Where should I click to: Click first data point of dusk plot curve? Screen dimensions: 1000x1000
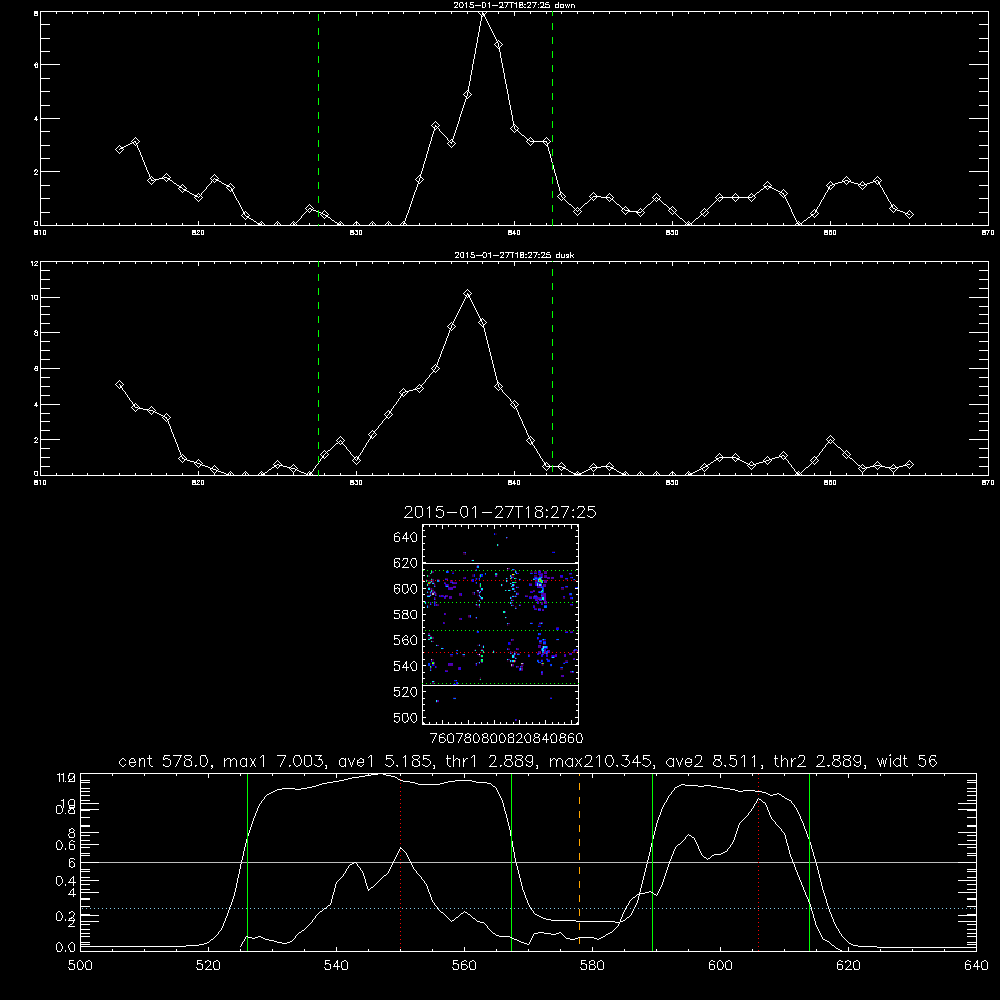119,385
